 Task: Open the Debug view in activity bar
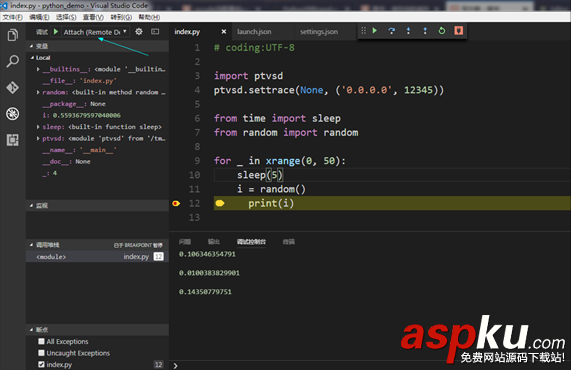[x=13, y=114]
